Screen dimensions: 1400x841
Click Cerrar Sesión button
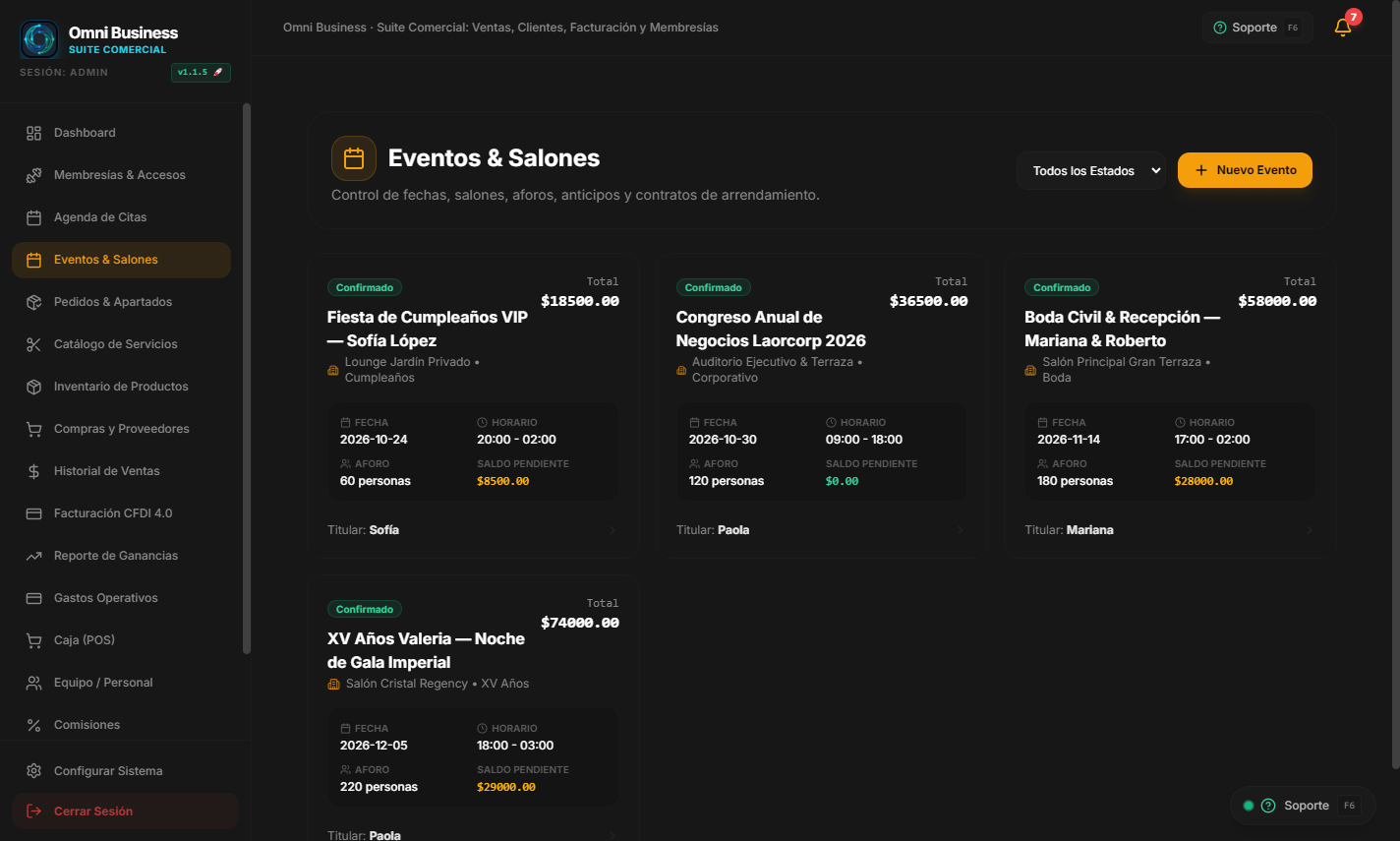[x=125, y=811]
